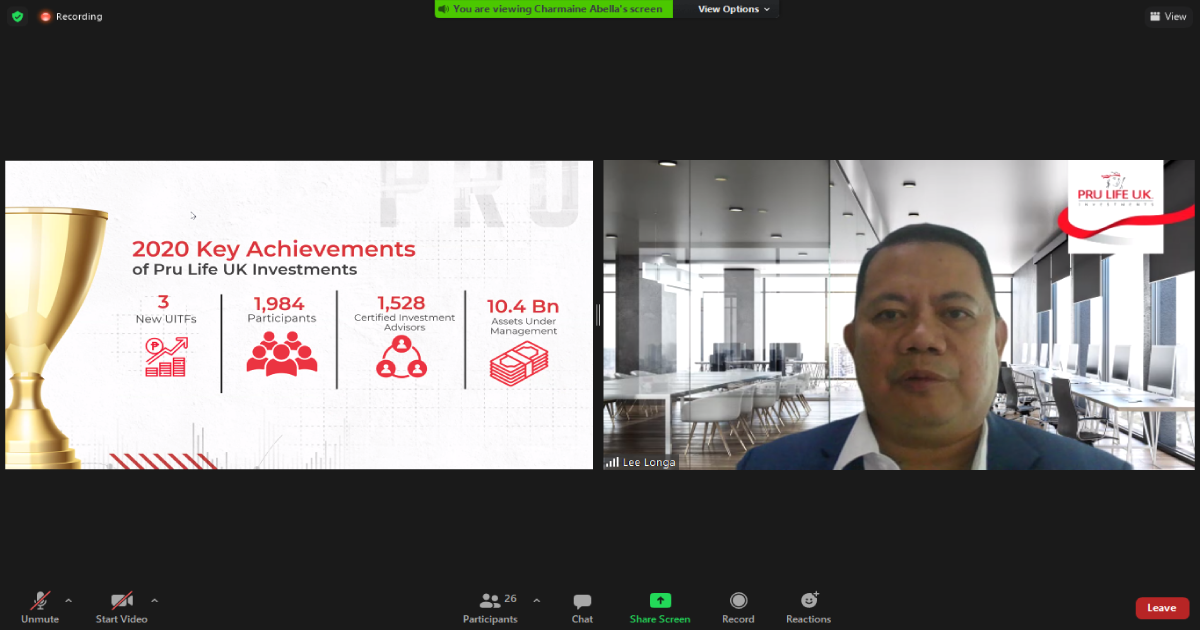
Task: Click the speaker icon on the green banner
Action: point(442,9)
